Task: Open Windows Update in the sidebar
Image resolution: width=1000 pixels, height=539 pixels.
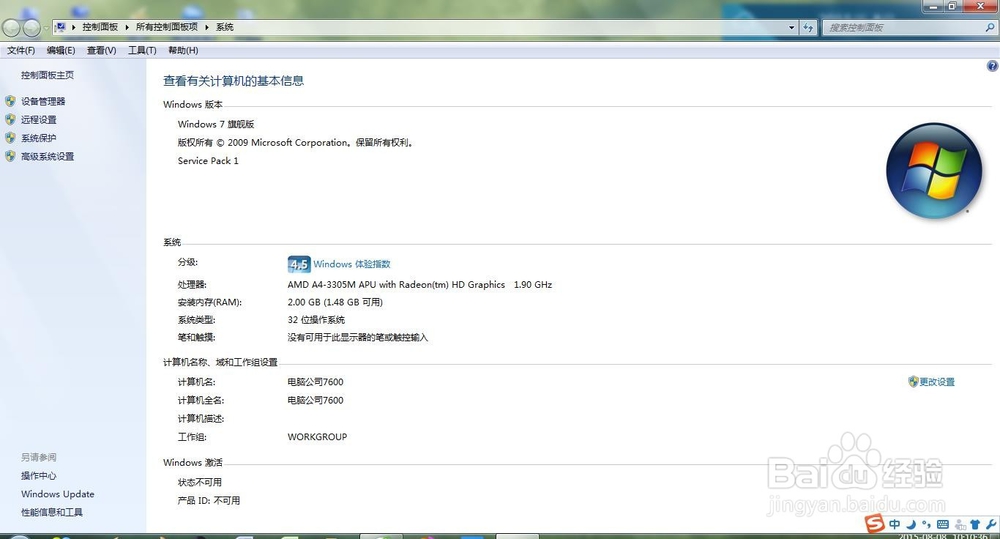Action: pyautogui.click(x=57, y=494)
